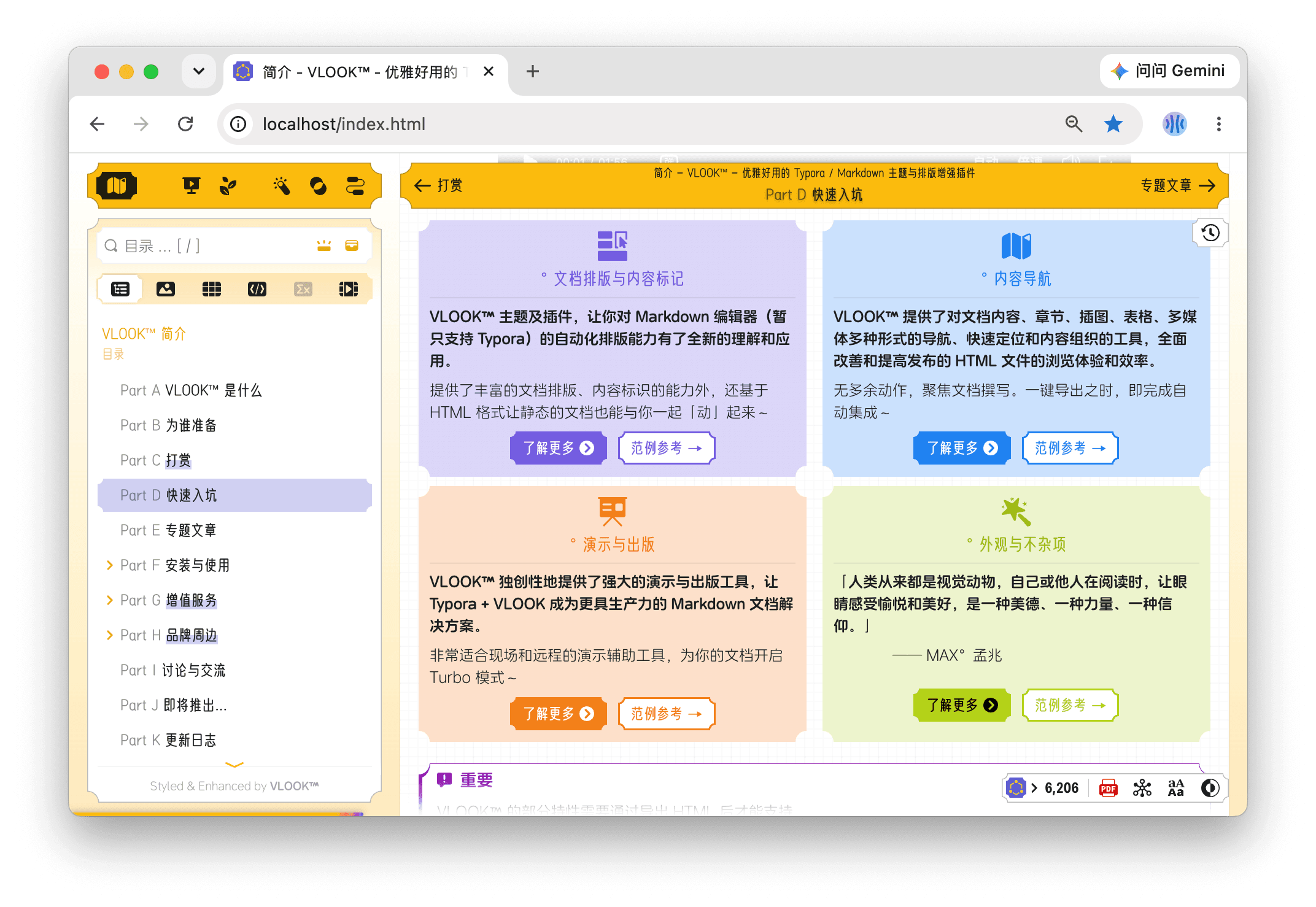Go to Part K 更新日志
The height and width of the screenshot is (907, 1316).
[x=168, y=740]
